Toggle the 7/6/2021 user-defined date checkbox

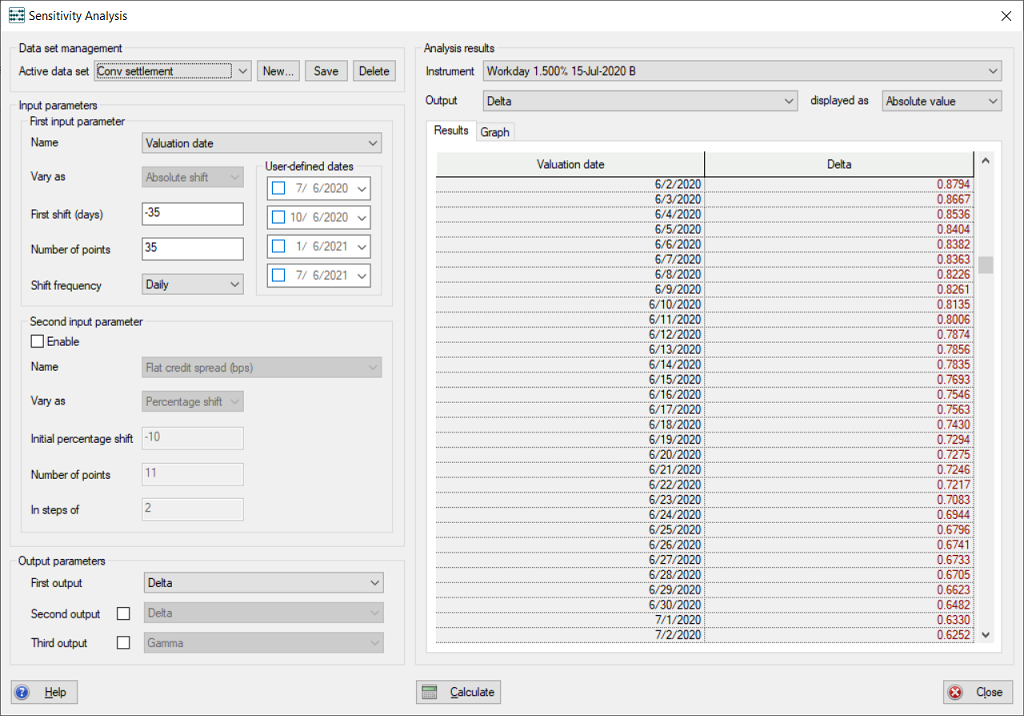[279, 275]
